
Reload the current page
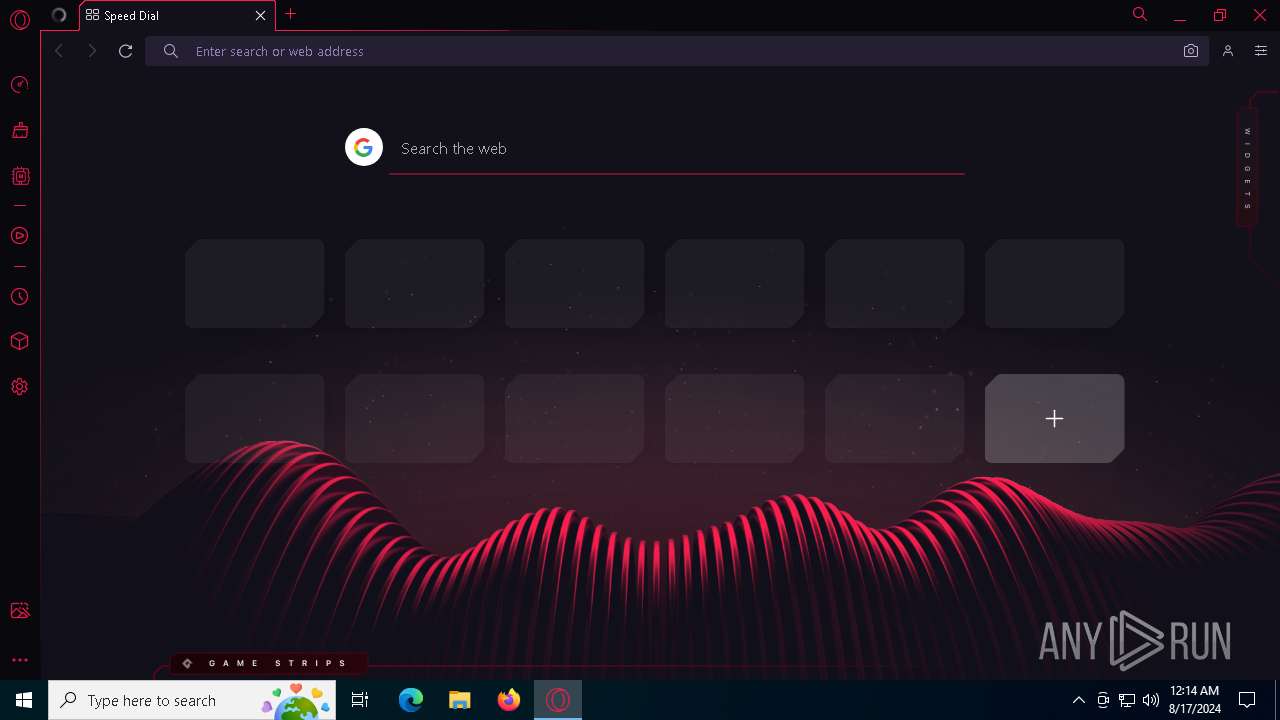click(x=126, y=51)
